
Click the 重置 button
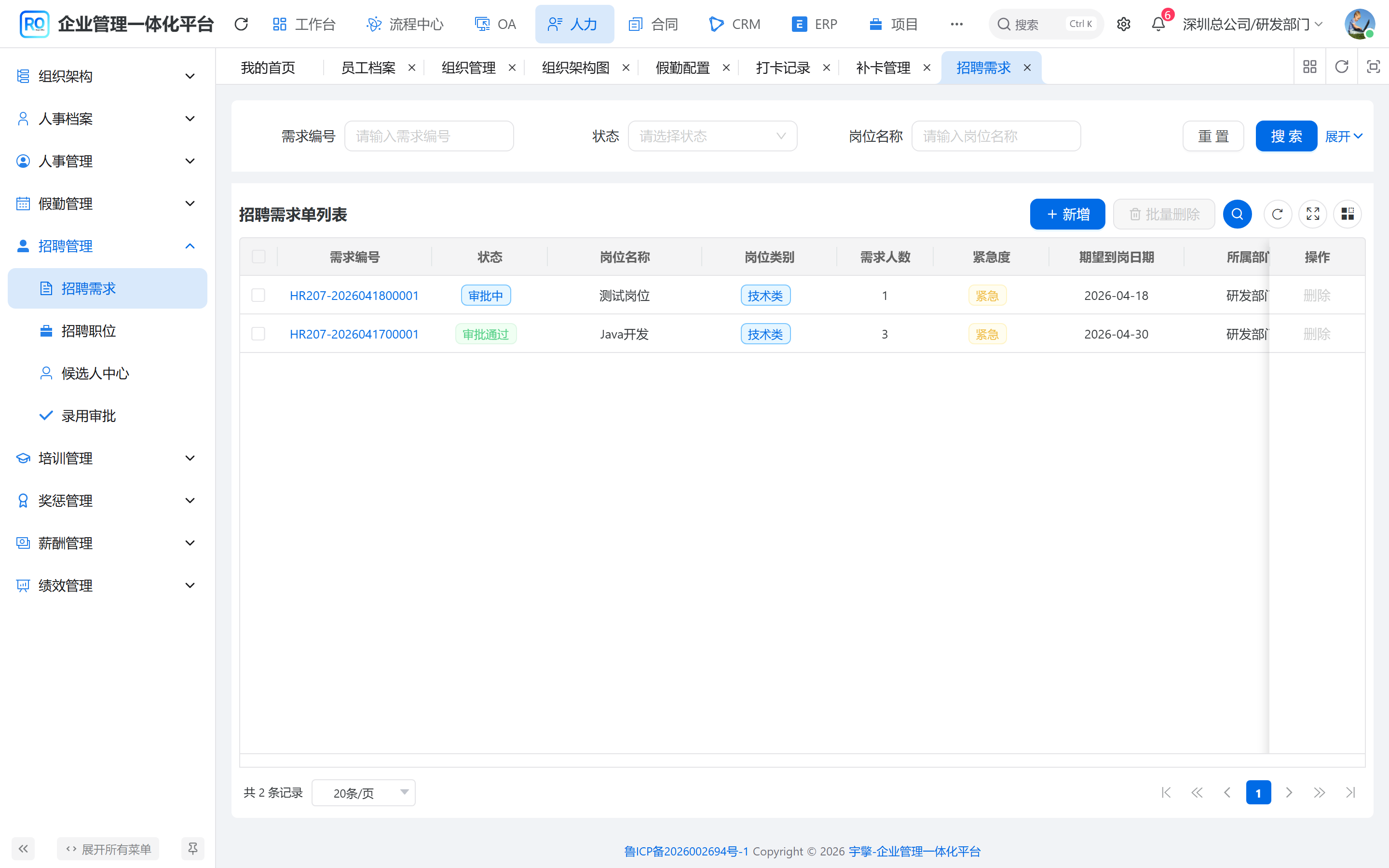tap(1213, 136)
